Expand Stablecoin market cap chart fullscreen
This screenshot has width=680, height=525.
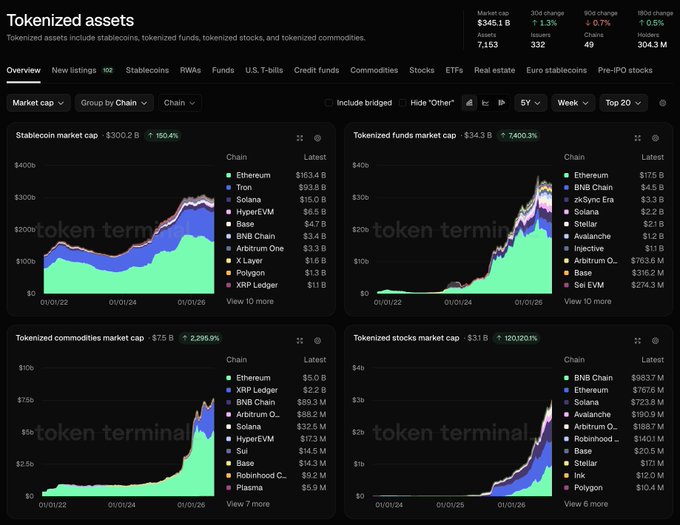[300, 138]
